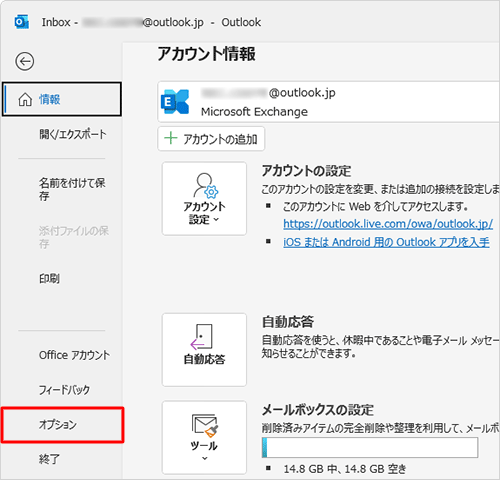Click the back arrow circle icon
The image size is (500, 480).
24,61
